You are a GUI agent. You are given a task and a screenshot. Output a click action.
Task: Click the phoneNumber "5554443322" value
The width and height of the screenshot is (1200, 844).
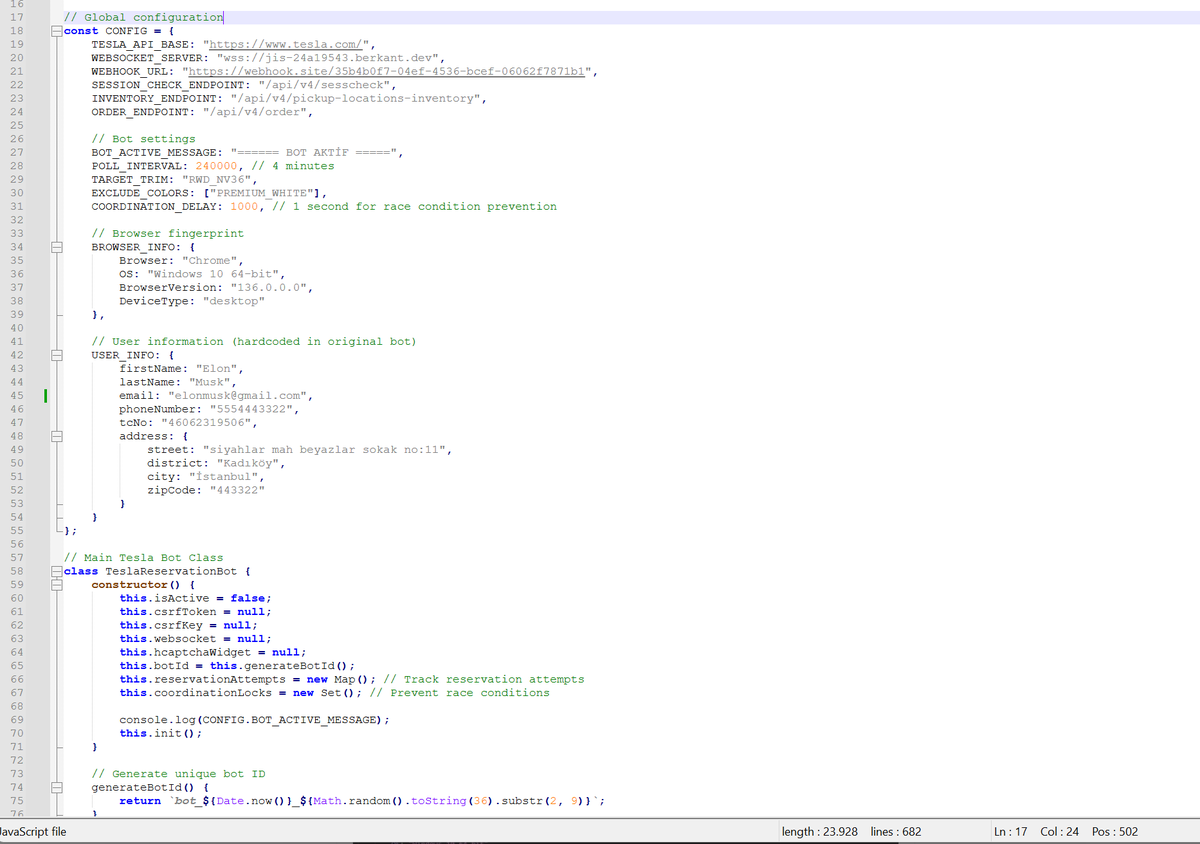click(x=250, y=409)
